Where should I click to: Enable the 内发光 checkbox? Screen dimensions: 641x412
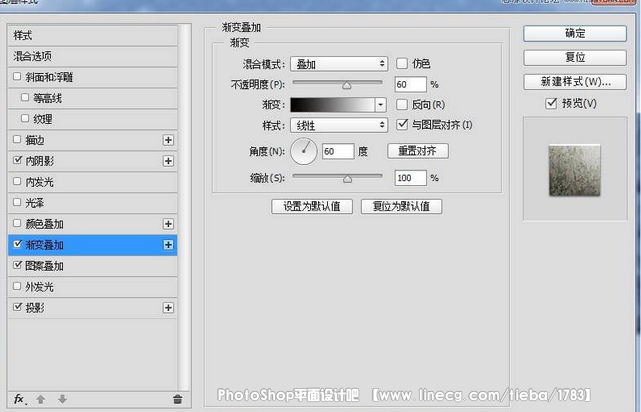click(17, 181)
